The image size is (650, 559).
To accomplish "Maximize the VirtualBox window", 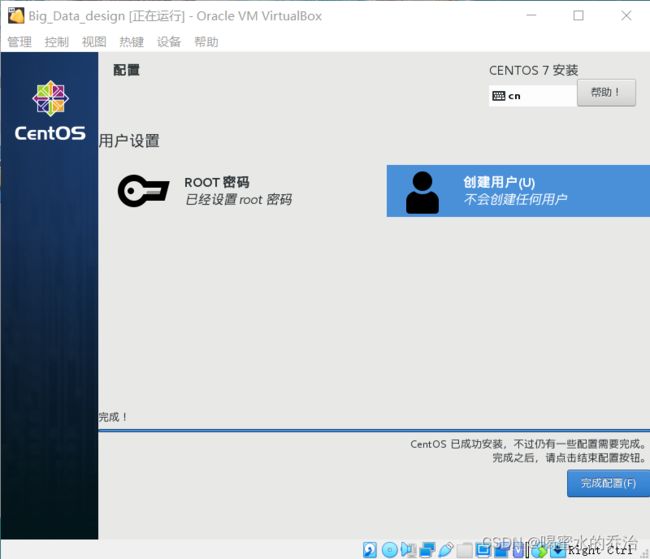I will point(578,16).
